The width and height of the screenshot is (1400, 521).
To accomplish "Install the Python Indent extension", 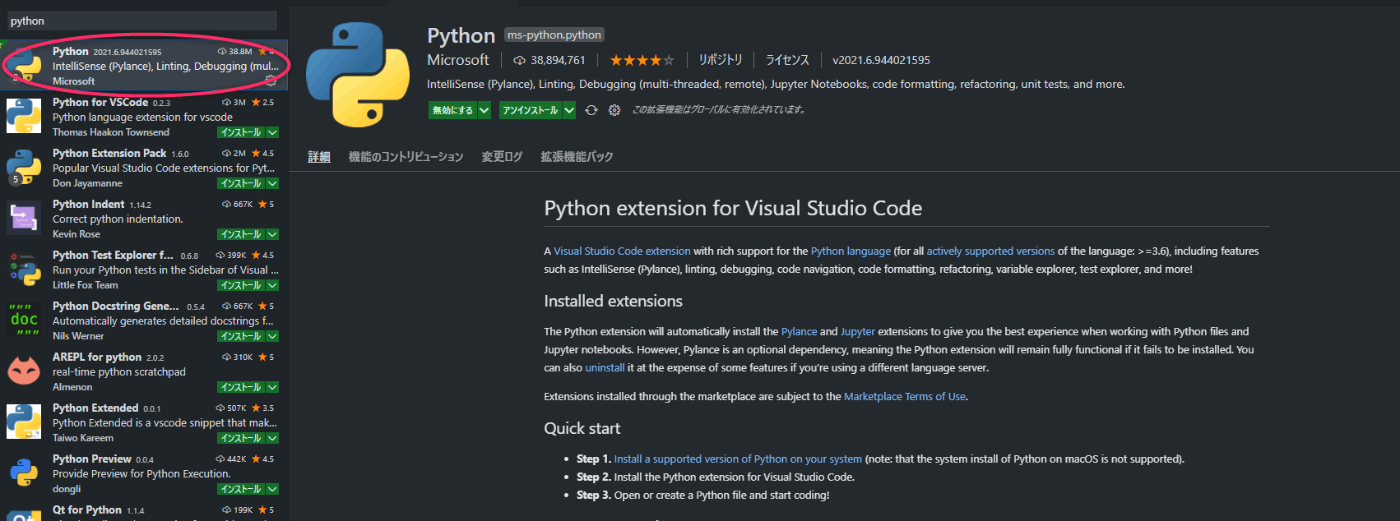I will 241,234.
